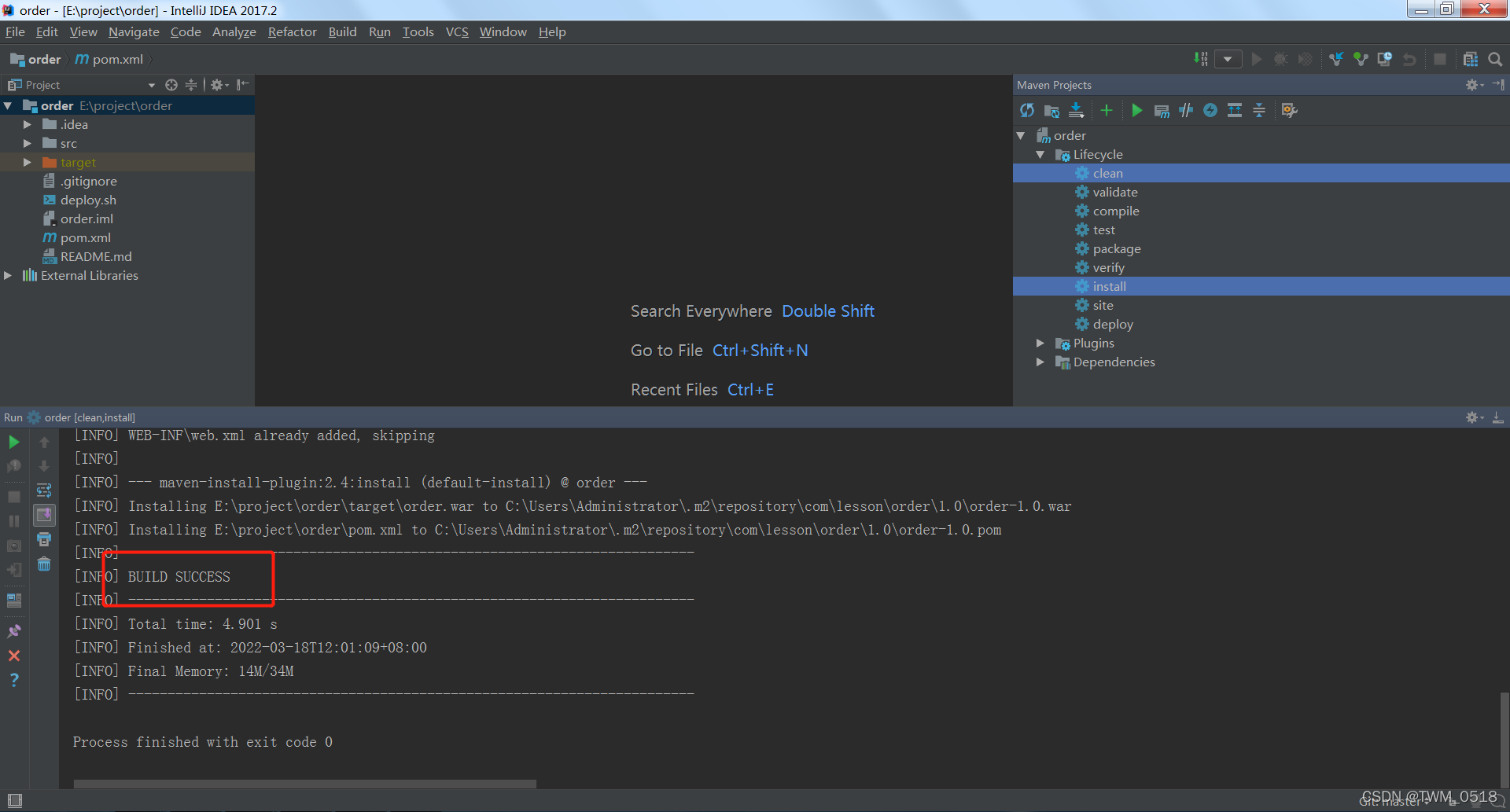This screenshot has height=812, width=1510.
Task: Show Maven dependencies diagram icon
Action: coord(1235,111)
